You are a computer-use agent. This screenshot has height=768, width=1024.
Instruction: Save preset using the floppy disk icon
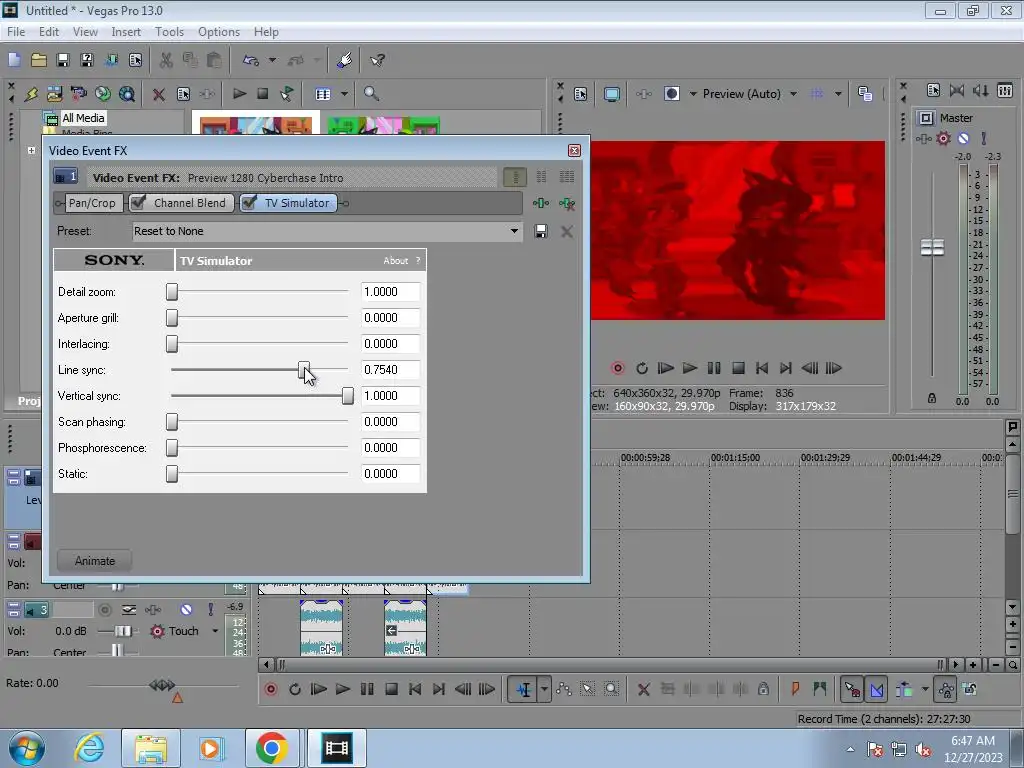(541, 231)
